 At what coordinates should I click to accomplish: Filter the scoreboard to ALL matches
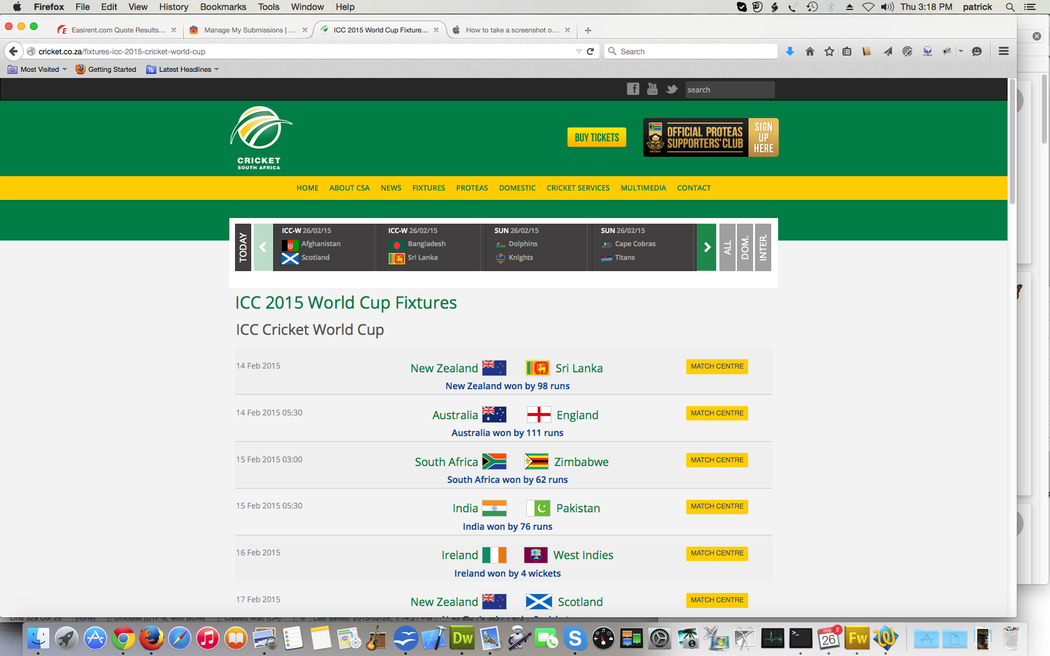[x=727, y=247]
